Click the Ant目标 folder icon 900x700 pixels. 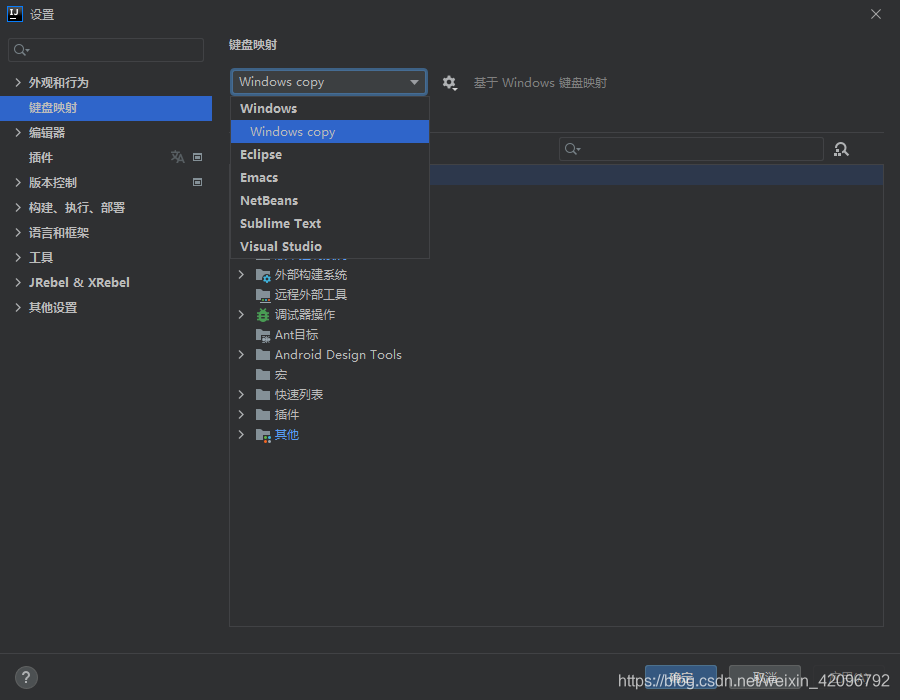click(263, 335)
